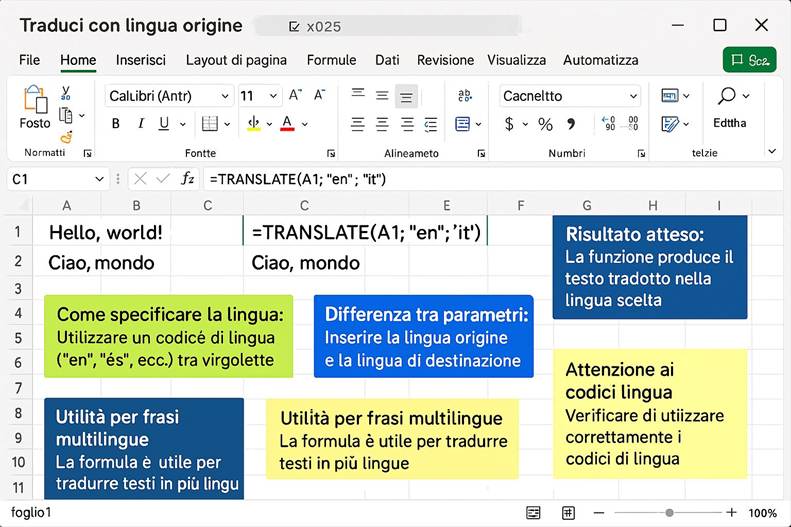Open the Fontte group dialog launcher

tap(331, 153)
